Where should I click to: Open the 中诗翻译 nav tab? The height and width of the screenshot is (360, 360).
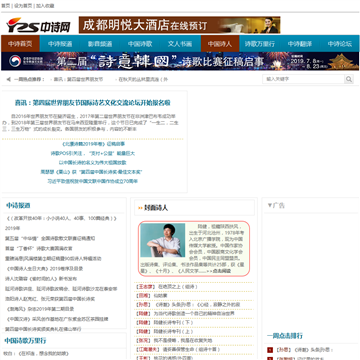point(300,44)
